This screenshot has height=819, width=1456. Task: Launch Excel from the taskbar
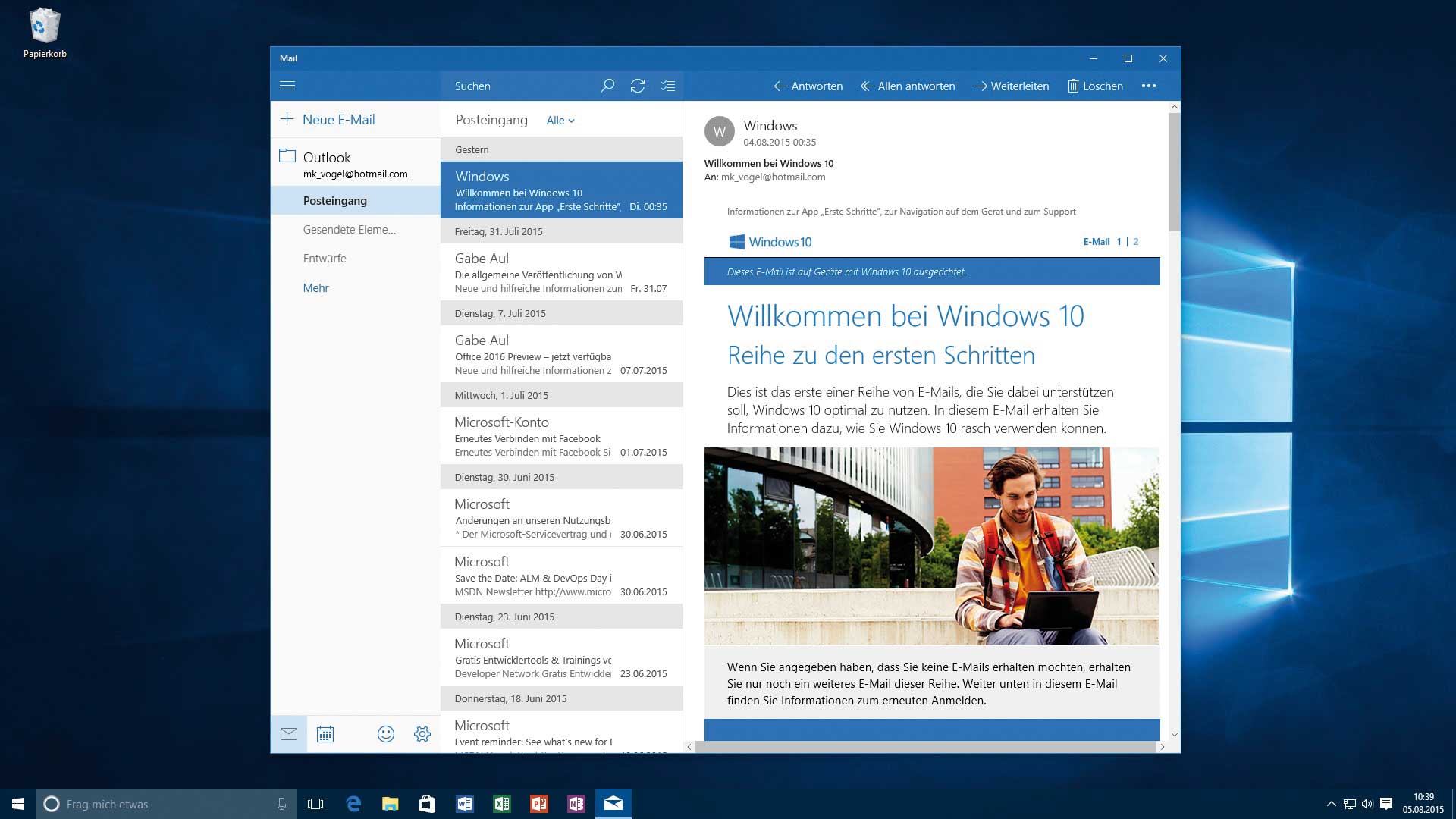[x=502, y=804]
